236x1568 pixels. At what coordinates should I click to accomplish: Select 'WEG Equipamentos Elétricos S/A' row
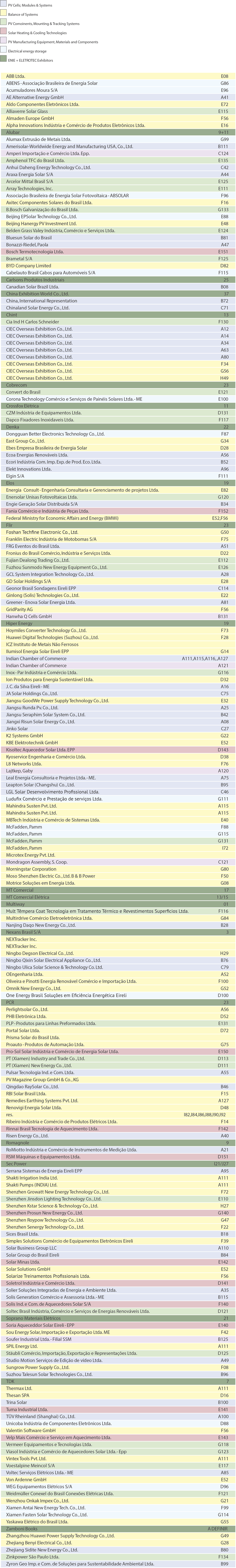coord(118,1486)
